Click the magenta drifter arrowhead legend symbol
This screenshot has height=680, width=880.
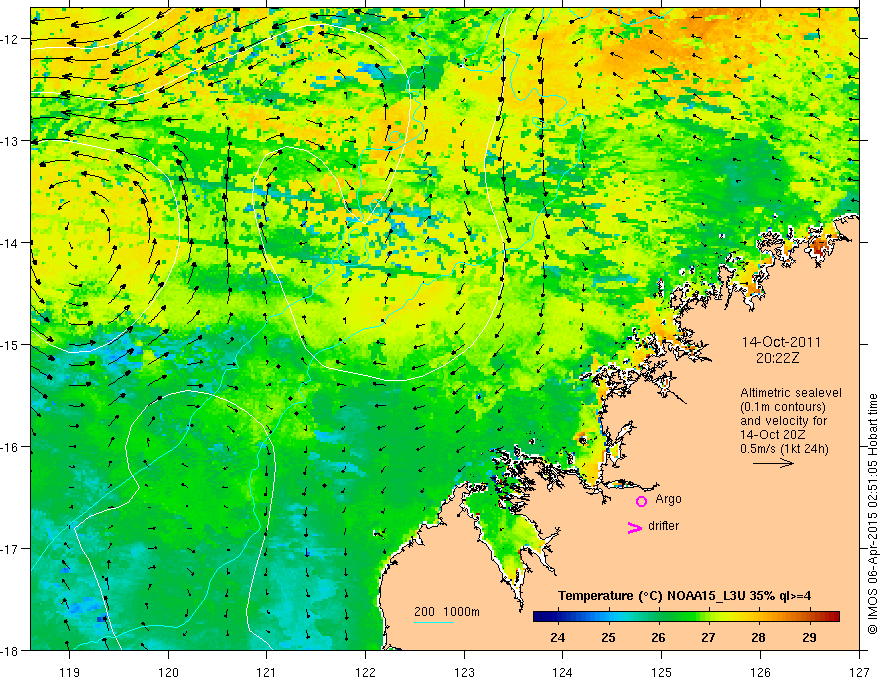[x=634, y=528]
